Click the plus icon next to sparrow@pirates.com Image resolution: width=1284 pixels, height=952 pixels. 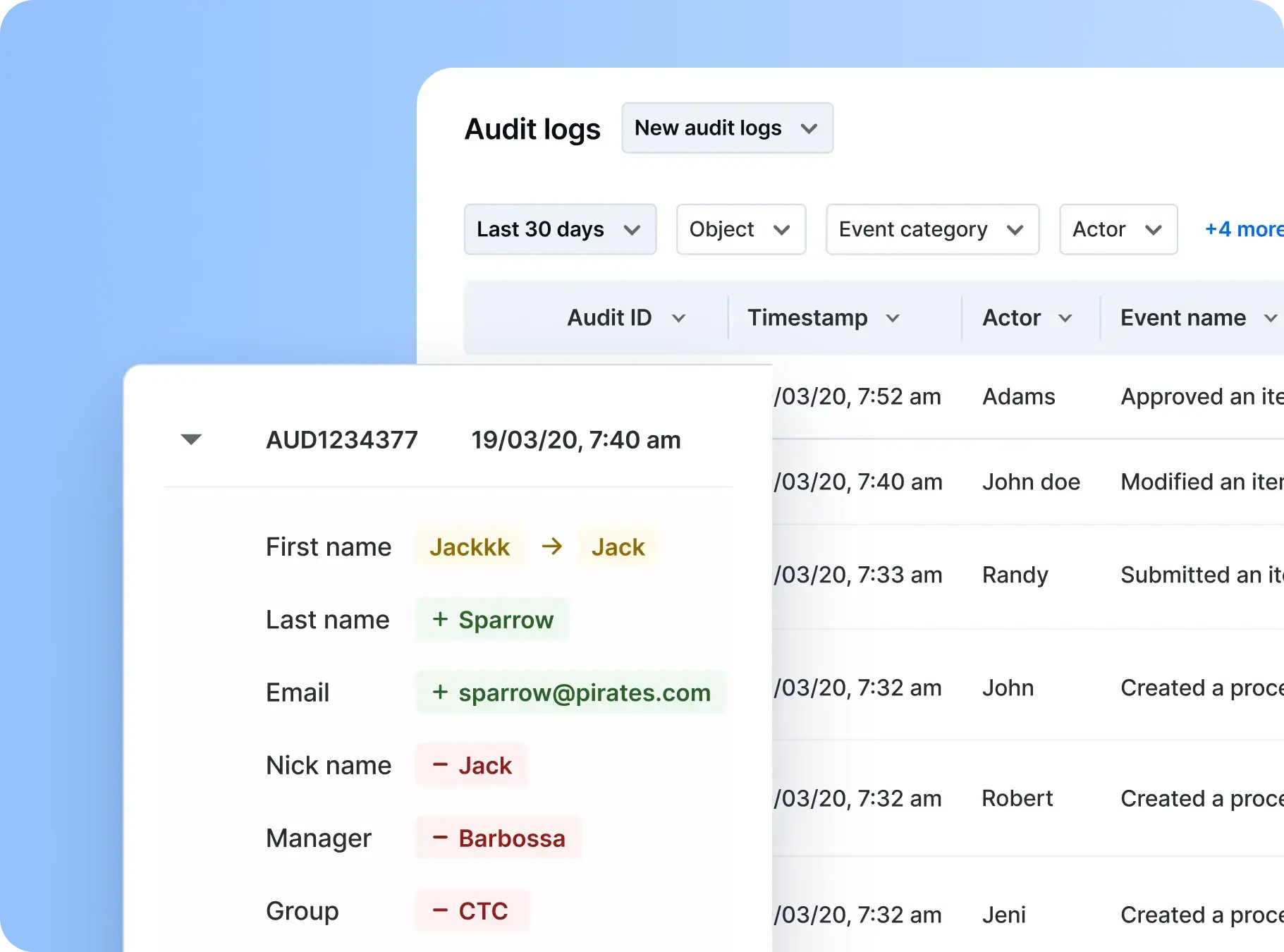point(440,692)
